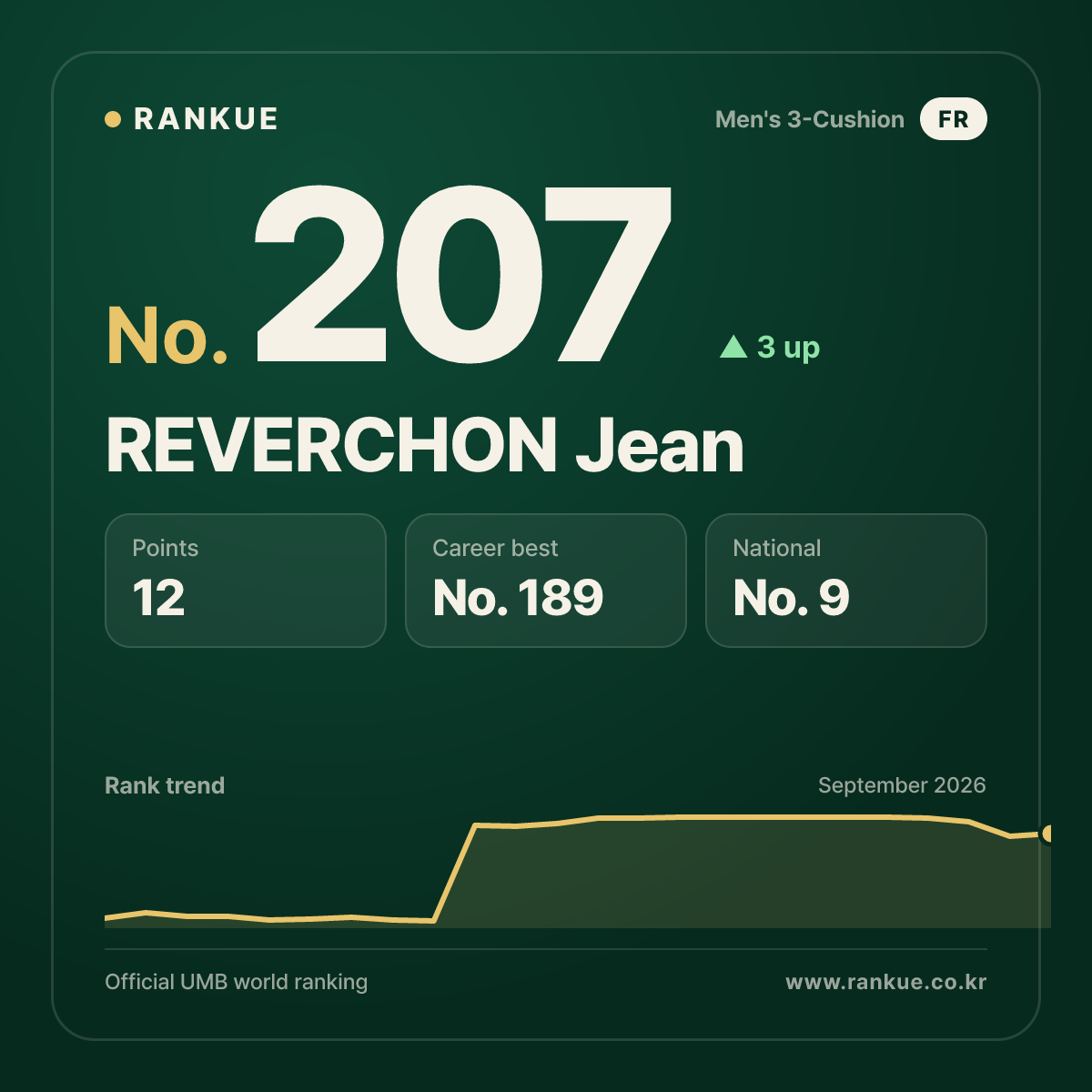Click the Career best label
Viewport: 1092px width, 1092px height.
pyautogui.click(x=495, y=548)
